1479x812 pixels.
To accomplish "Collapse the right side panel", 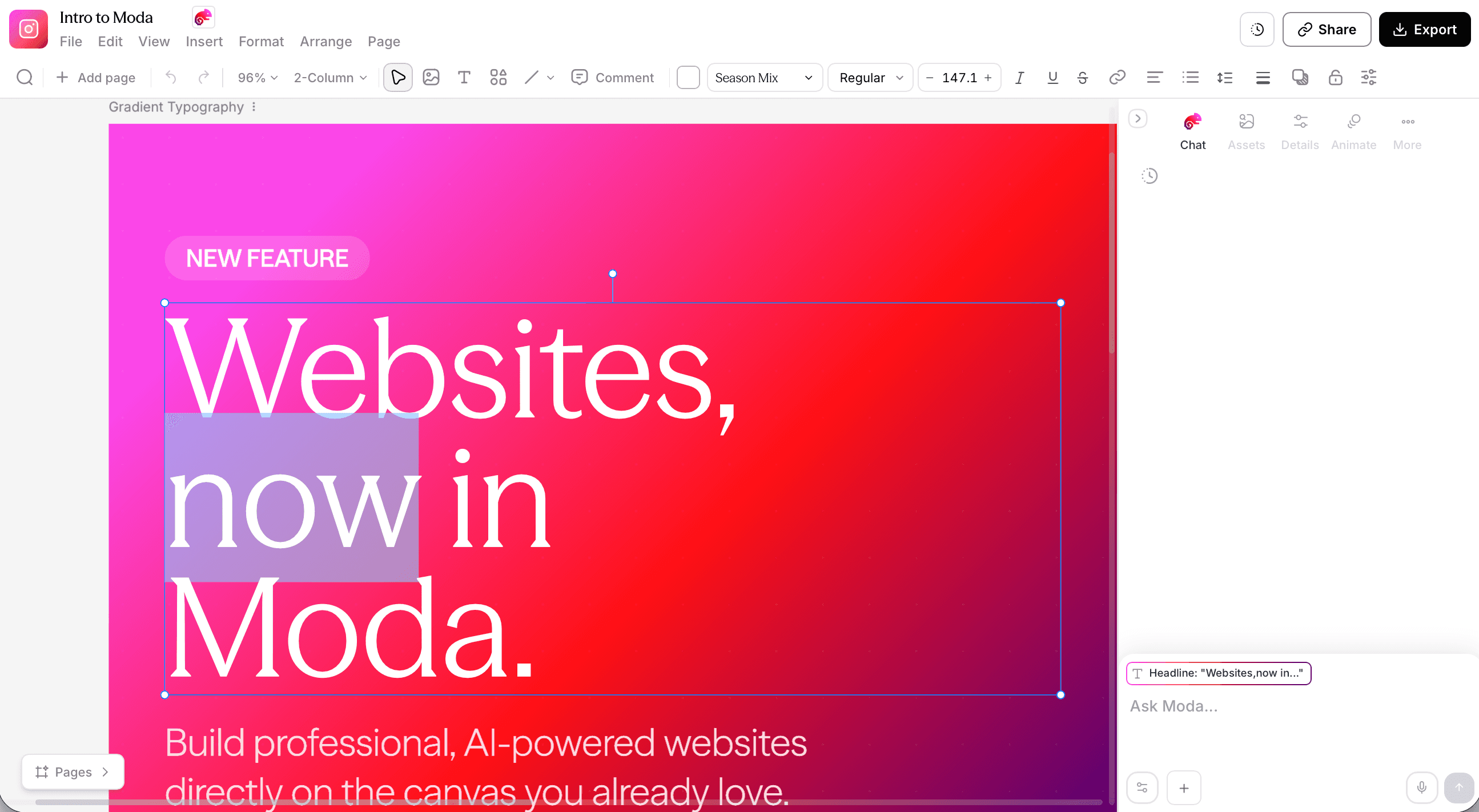I will pos(1138,119).
